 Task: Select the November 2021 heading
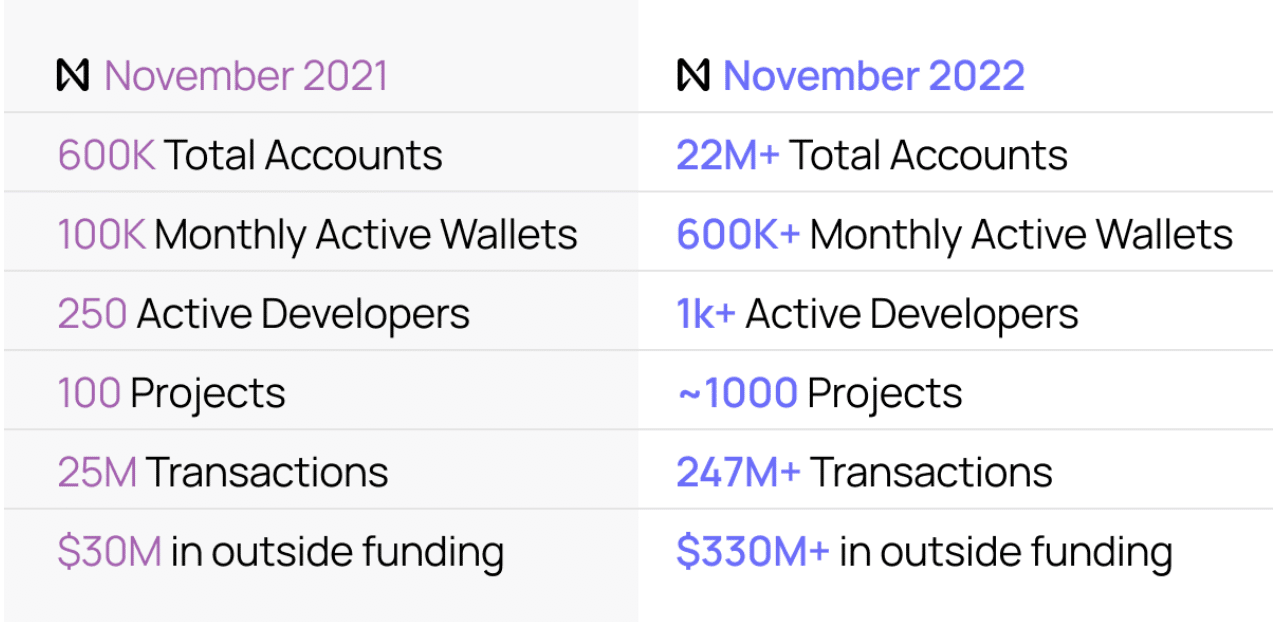coord(246,76)
